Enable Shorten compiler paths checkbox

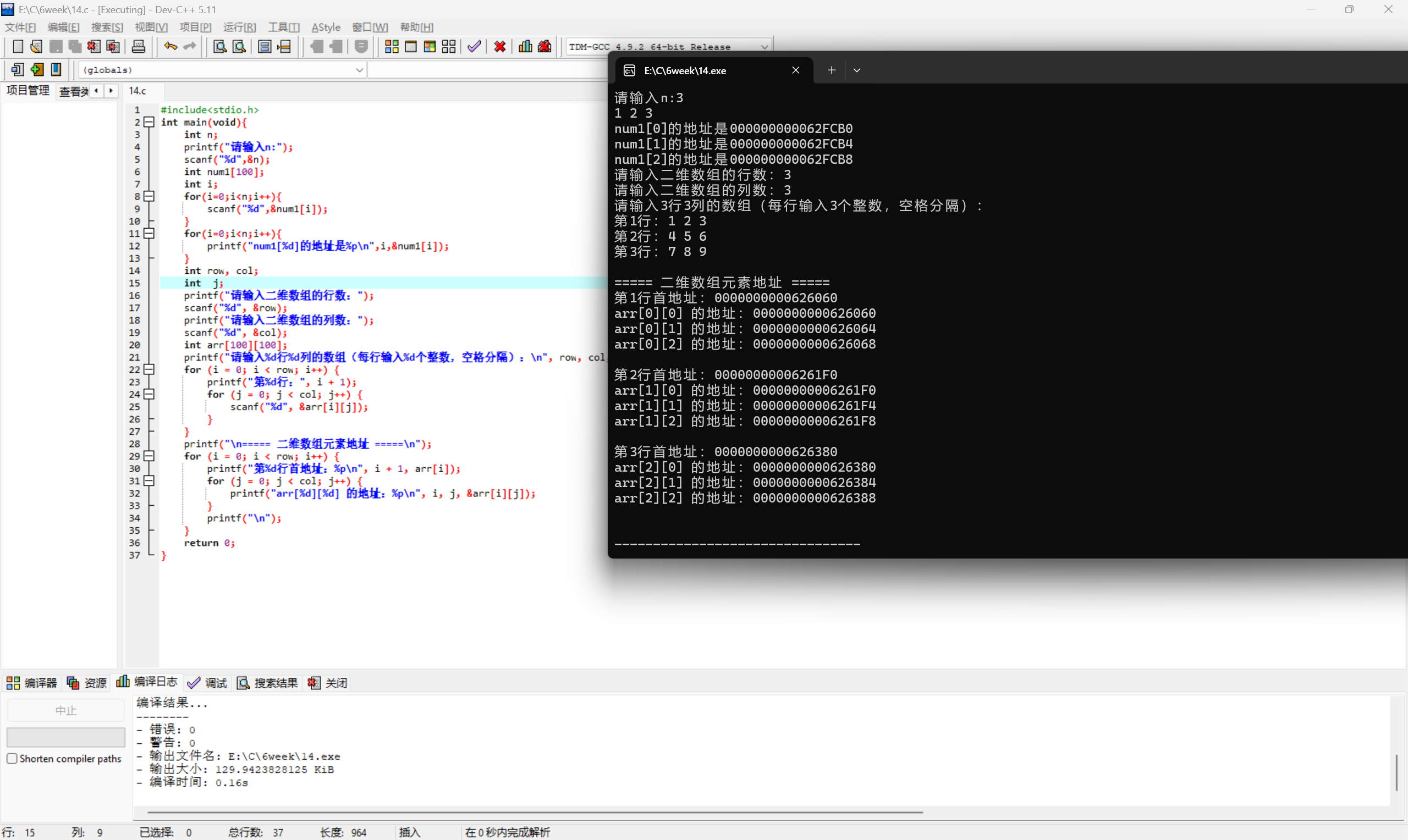(x=12, y=759)
